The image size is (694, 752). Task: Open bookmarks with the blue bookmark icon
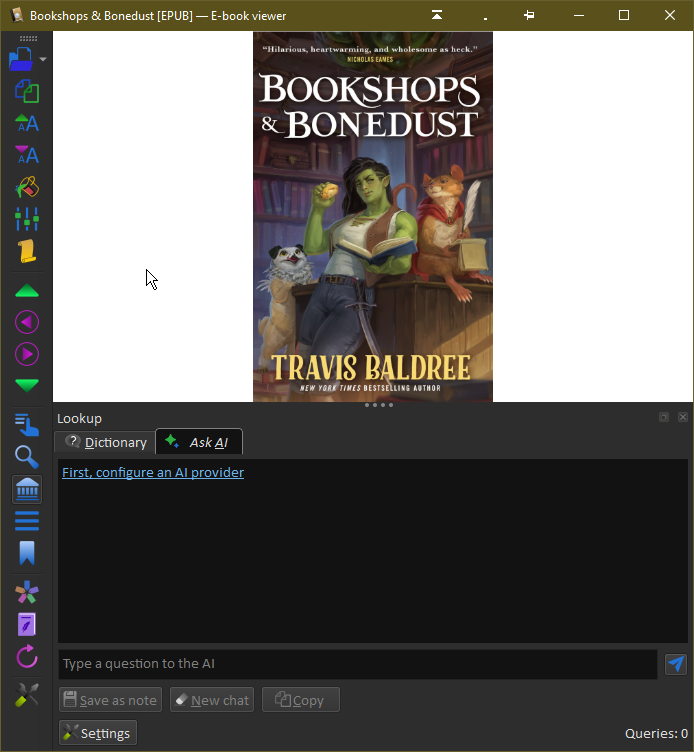[27, 553]
